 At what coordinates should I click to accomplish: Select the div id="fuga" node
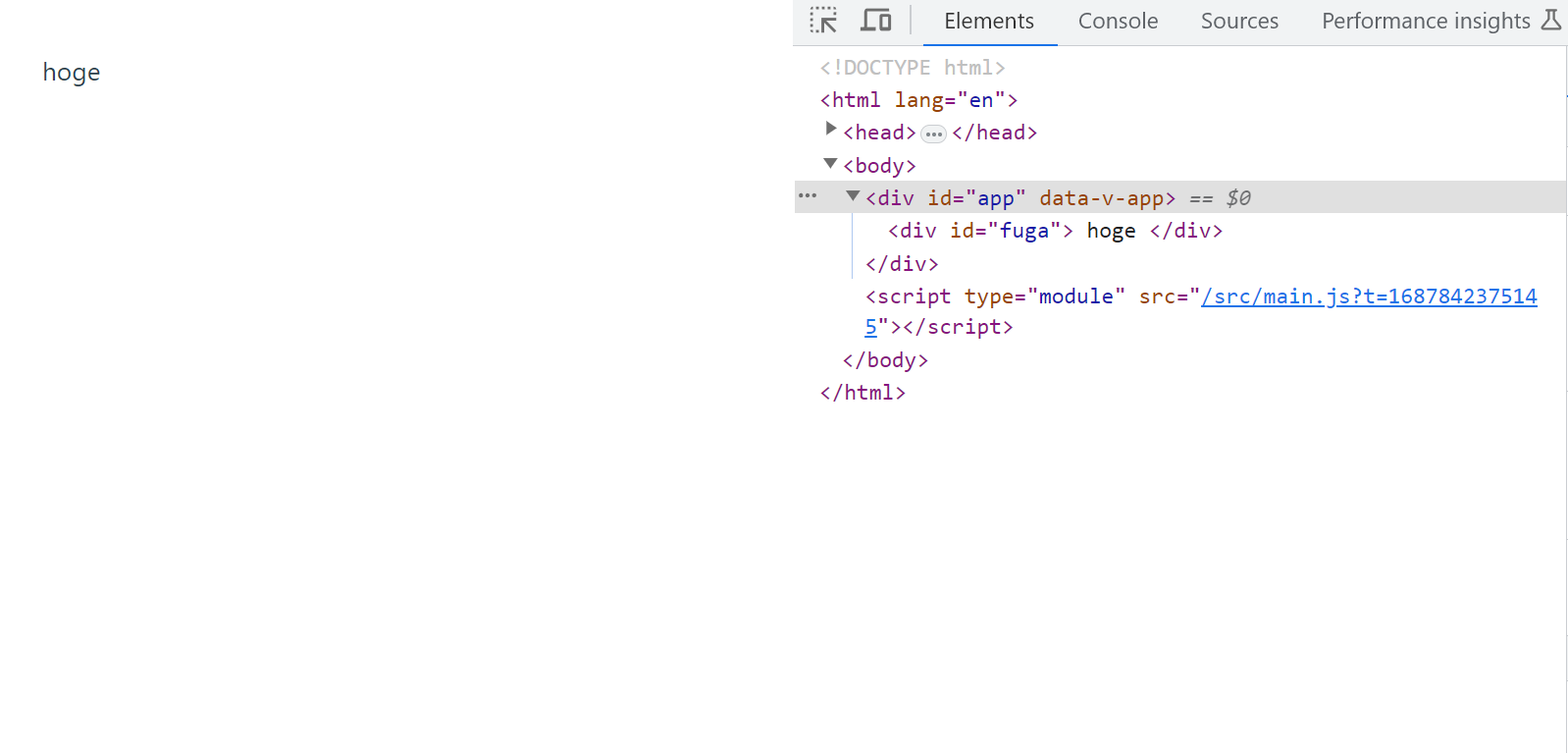tap(1055, 231)
